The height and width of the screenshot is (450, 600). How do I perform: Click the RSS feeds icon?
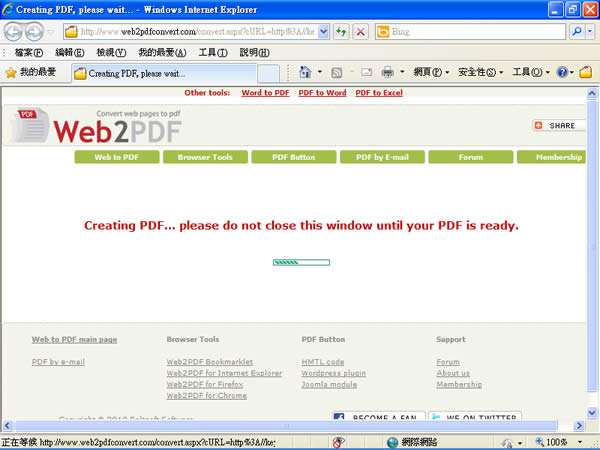(336, 72)
